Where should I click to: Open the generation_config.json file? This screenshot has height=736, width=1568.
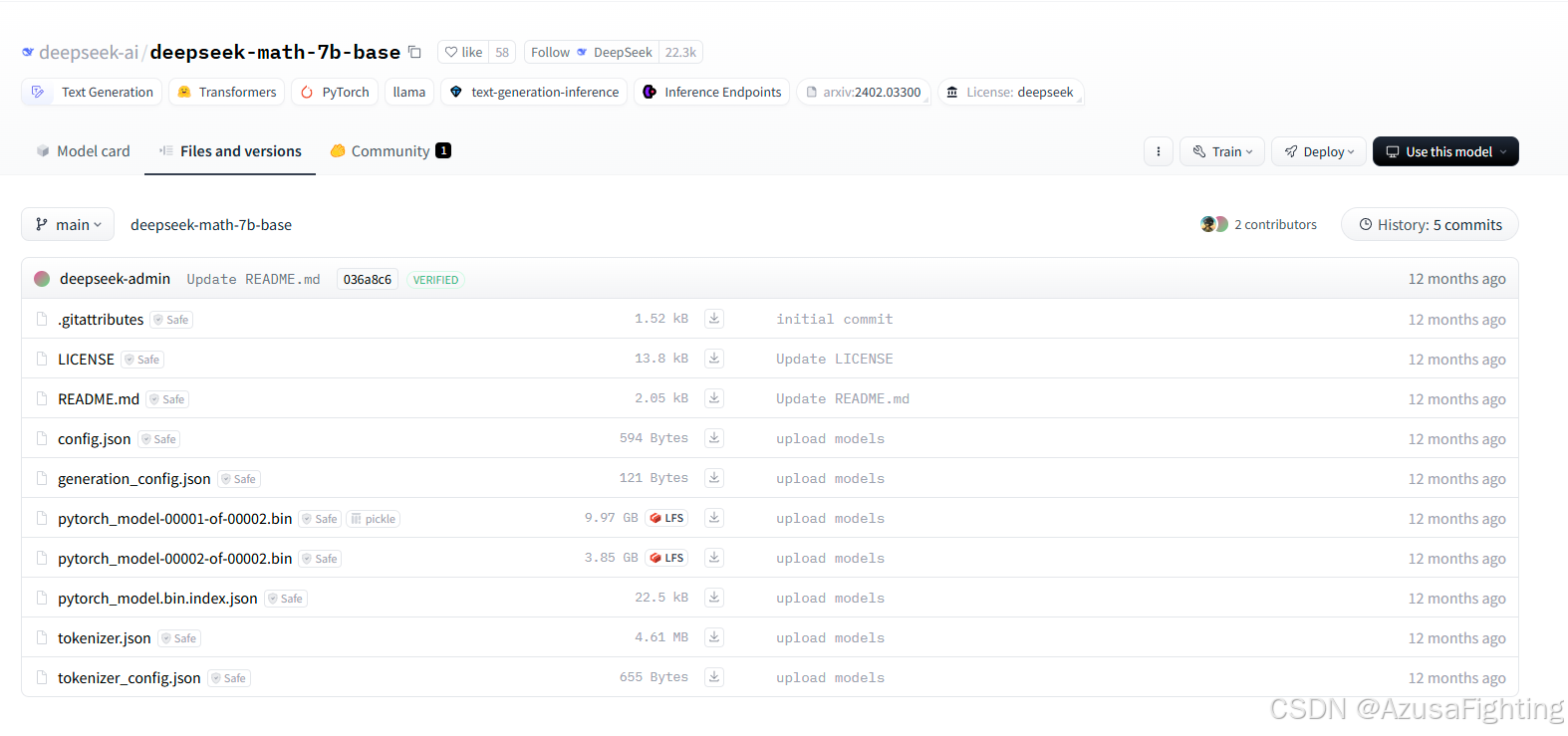pyautogui.click(x=134, y=478)
